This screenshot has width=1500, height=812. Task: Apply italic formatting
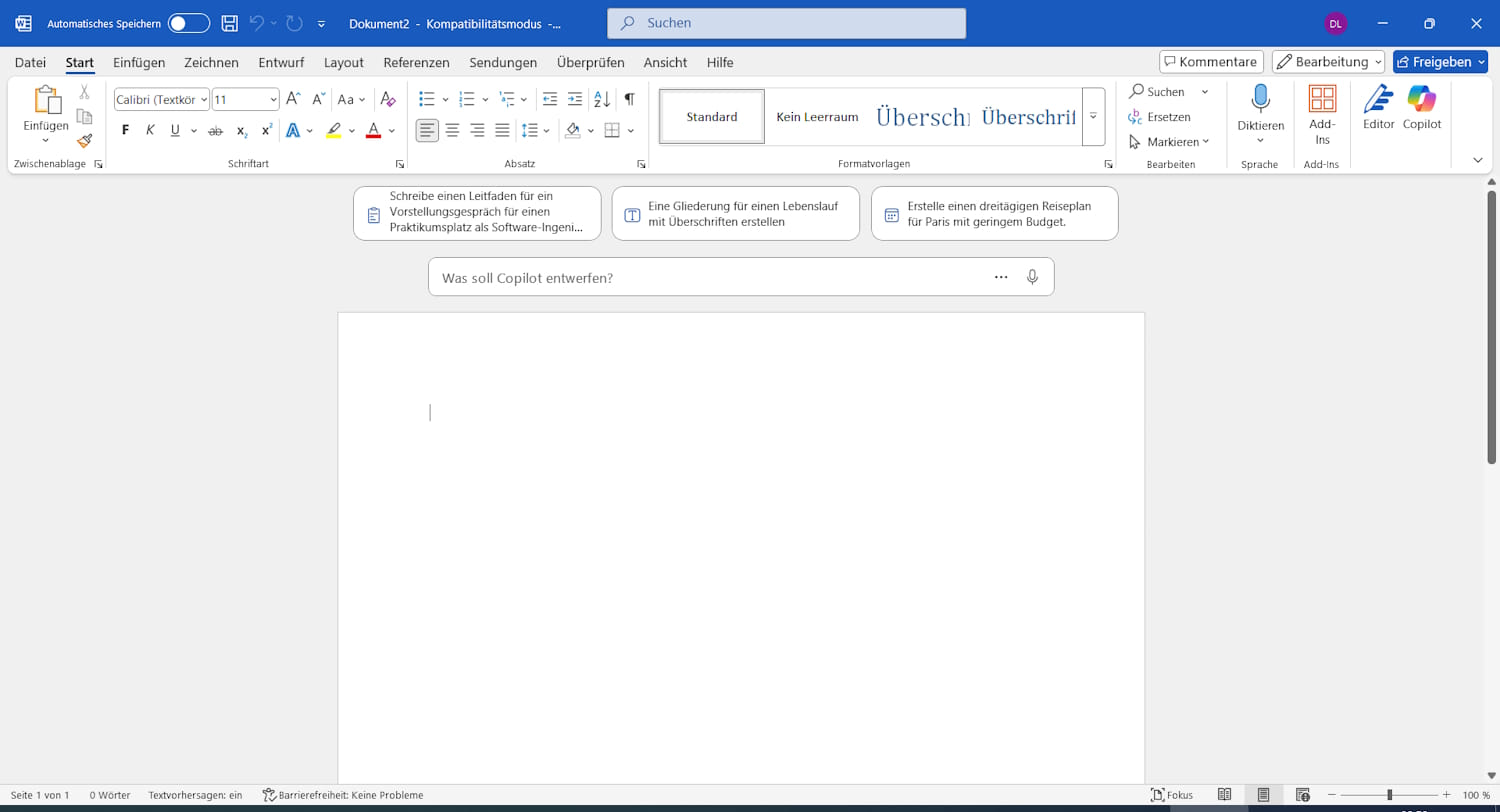(150, 130)
